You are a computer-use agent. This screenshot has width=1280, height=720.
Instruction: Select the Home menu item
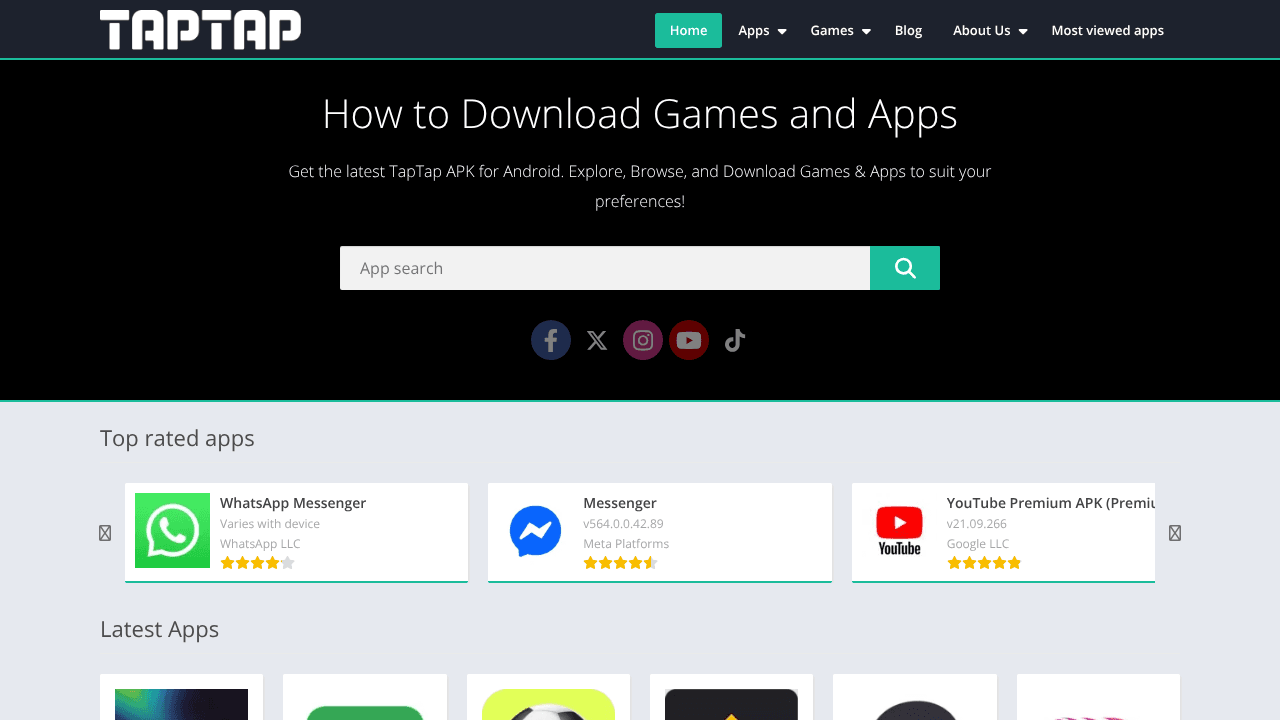688,30
